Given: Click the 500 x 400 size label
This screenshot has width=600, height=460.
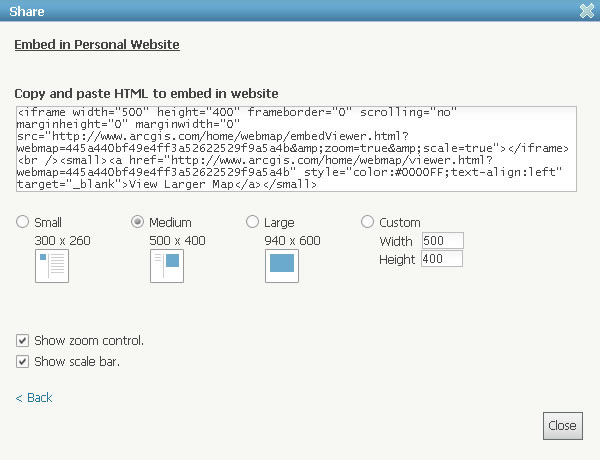Looking at the screenshot, I should [x=177, y=240].
